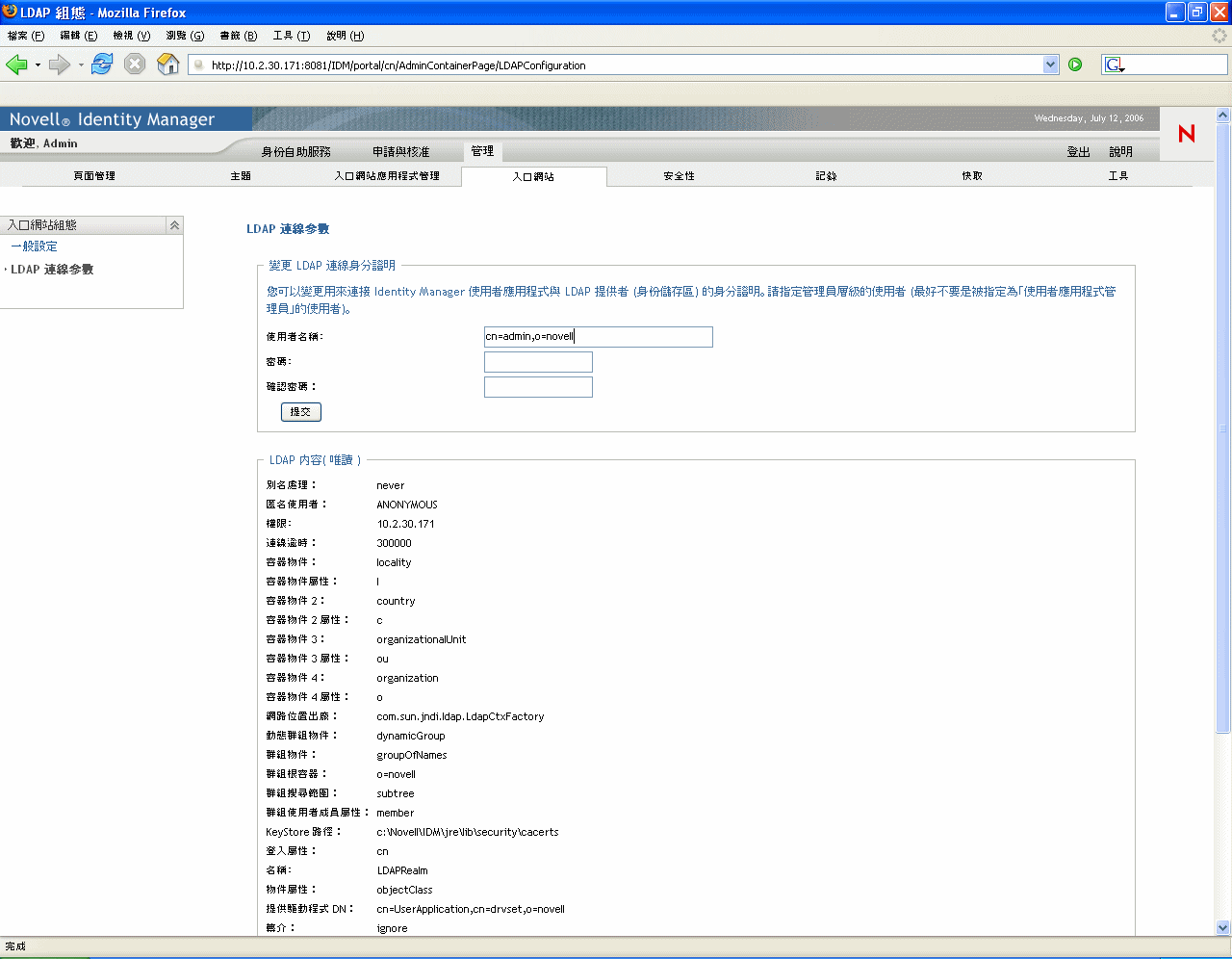1232x959 pixels.
Task: Click the grey Forward arrow button
Action: click(60, 65)
